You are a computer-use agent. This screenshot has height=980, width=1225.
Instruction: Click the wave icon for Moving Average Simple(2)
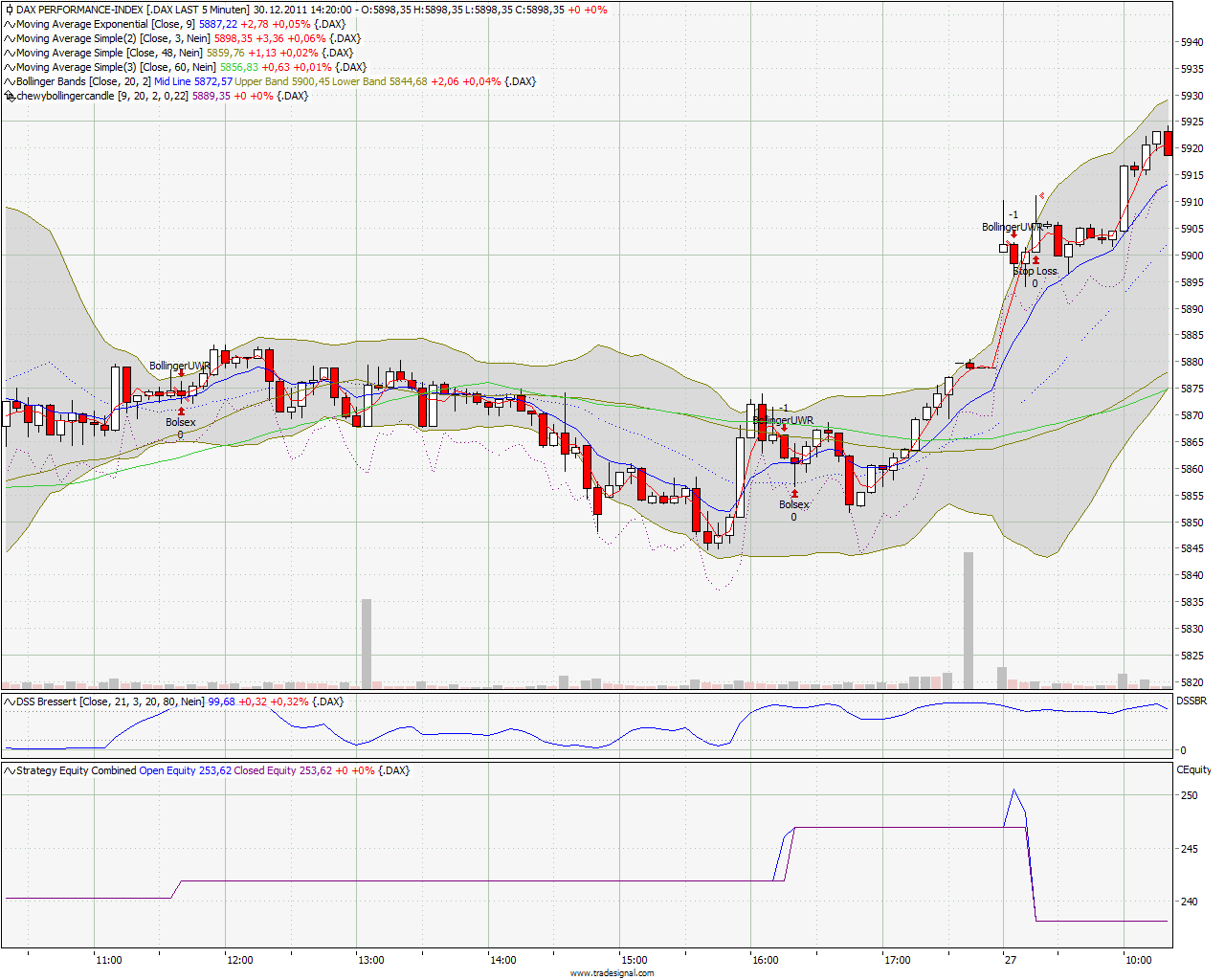coord(10,38)
